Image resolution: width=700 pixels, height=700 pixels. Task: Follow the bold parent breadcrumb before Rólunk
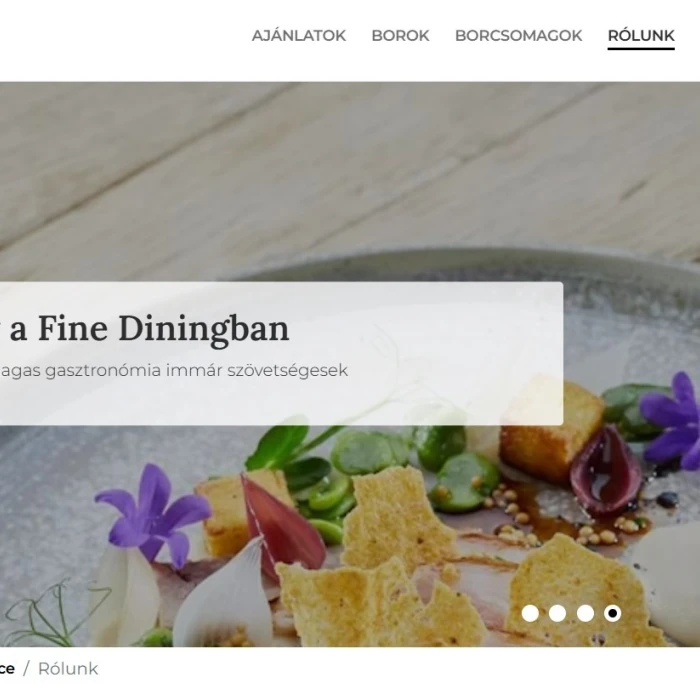[x=7, y=669]
